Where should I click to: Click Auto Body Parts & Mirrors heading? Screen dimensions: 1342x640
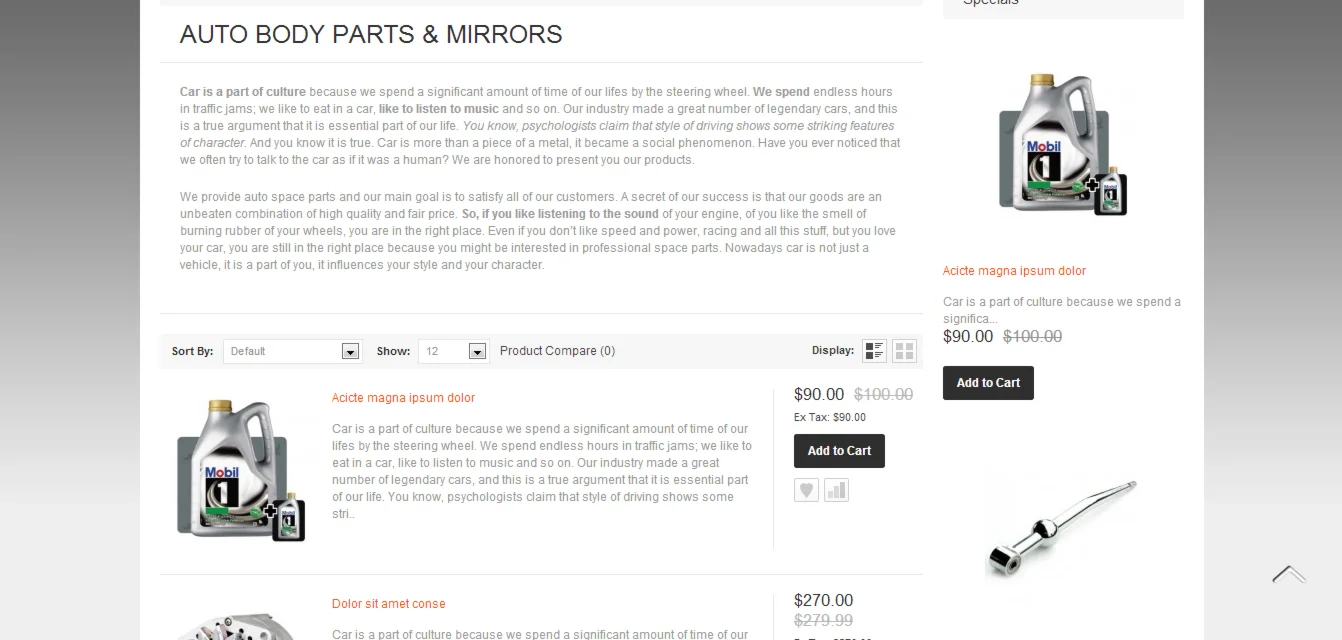click(x=371, y=35)
